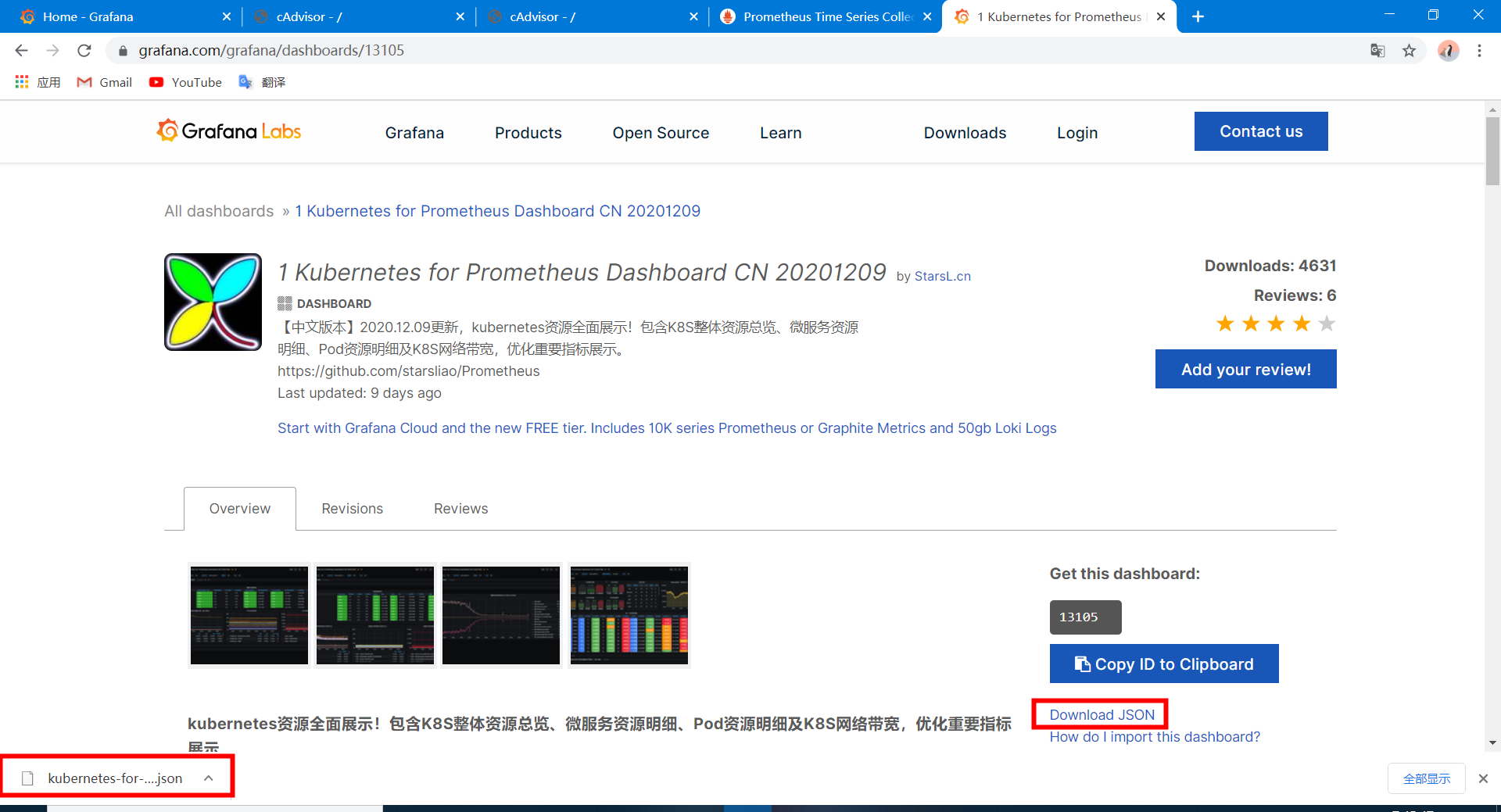Open the Learn nav menu
The width and height of the screenshot is (1501, 812).
pos(781,133)
